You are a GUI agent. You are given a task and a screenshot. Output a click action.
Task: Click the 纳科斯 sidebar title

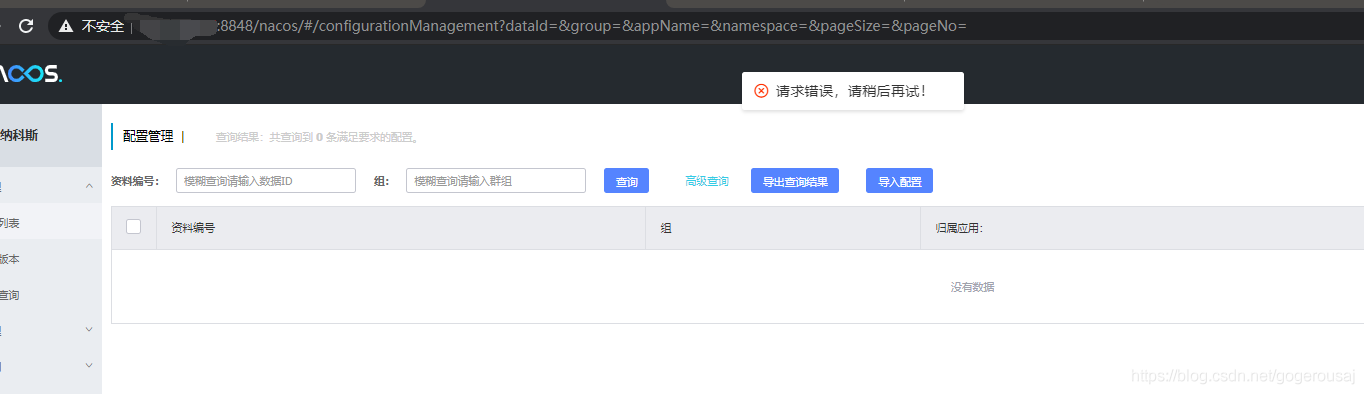[19, 135]
